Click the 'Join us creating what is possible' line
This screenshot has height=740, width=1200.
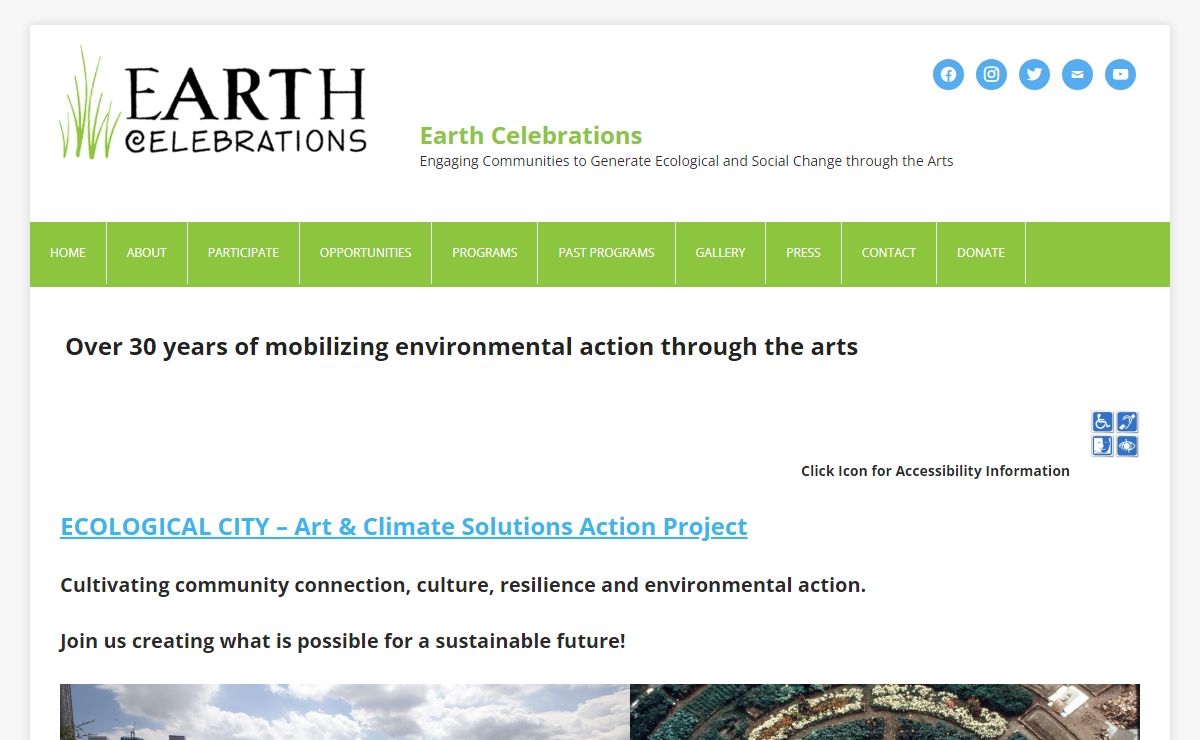343,641
